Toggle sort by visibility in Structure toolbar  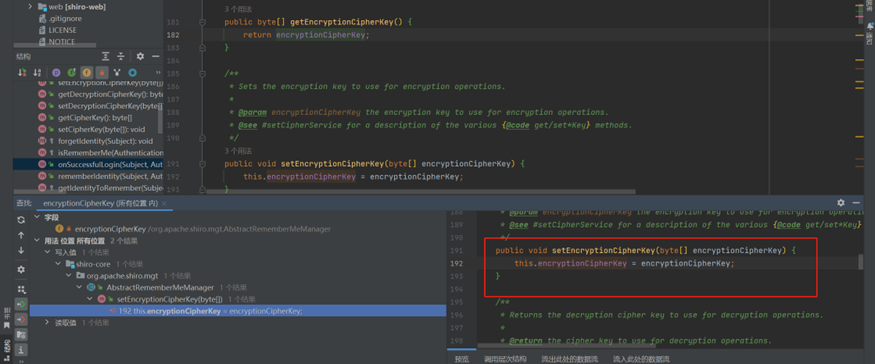(x=22, y=73)
